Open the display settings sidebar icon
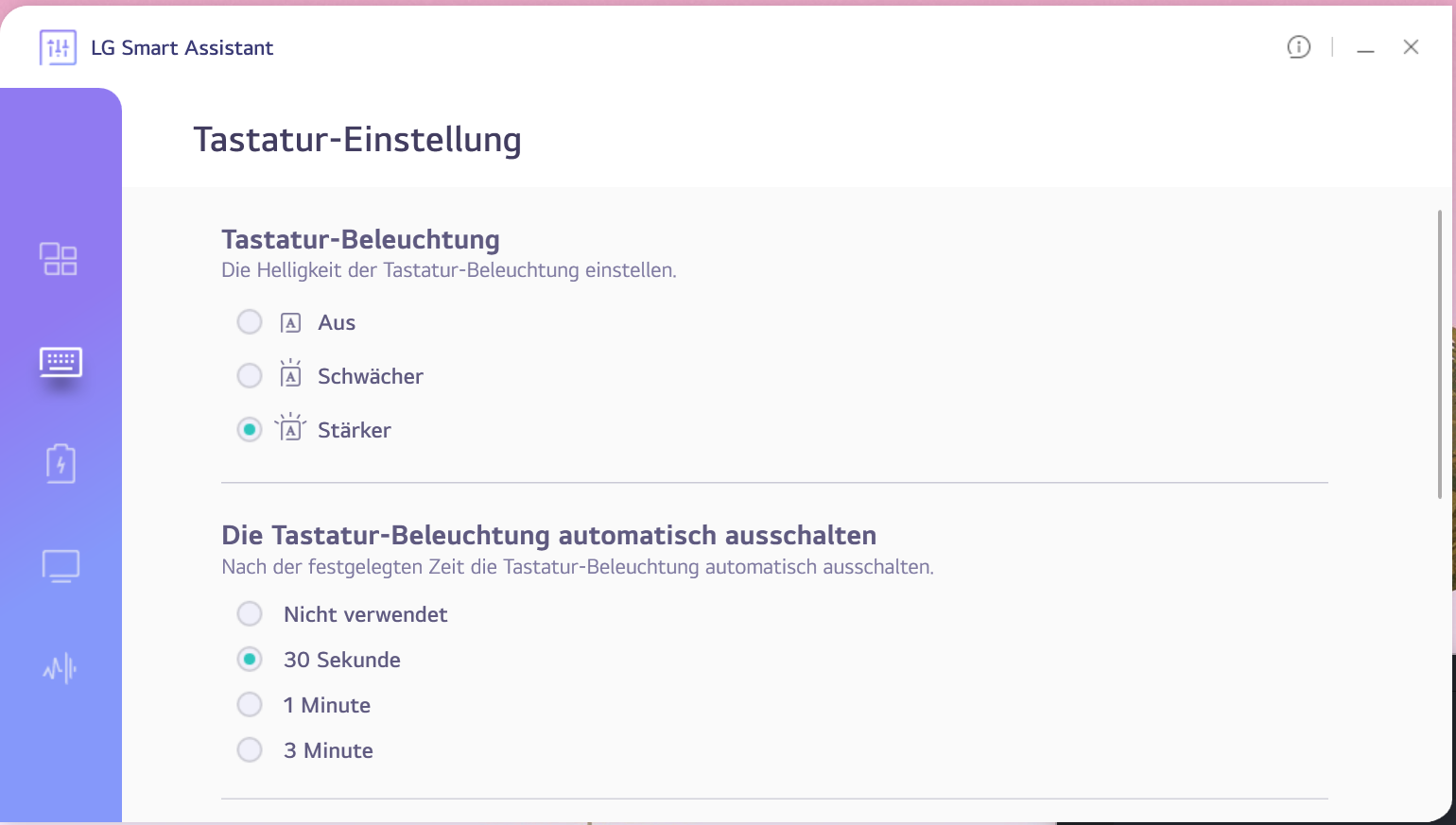The image size is (1456, 825). tap(61, 566)
